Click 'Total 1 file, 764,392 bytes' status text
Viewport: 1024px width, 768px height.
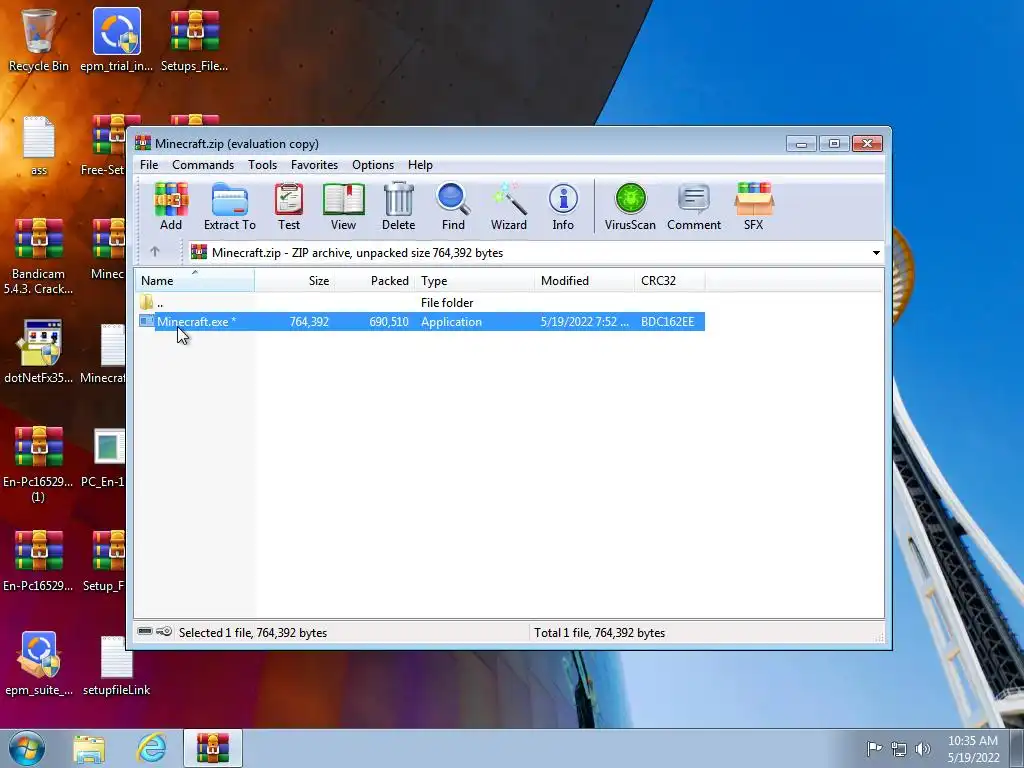[x=600, y=633]
